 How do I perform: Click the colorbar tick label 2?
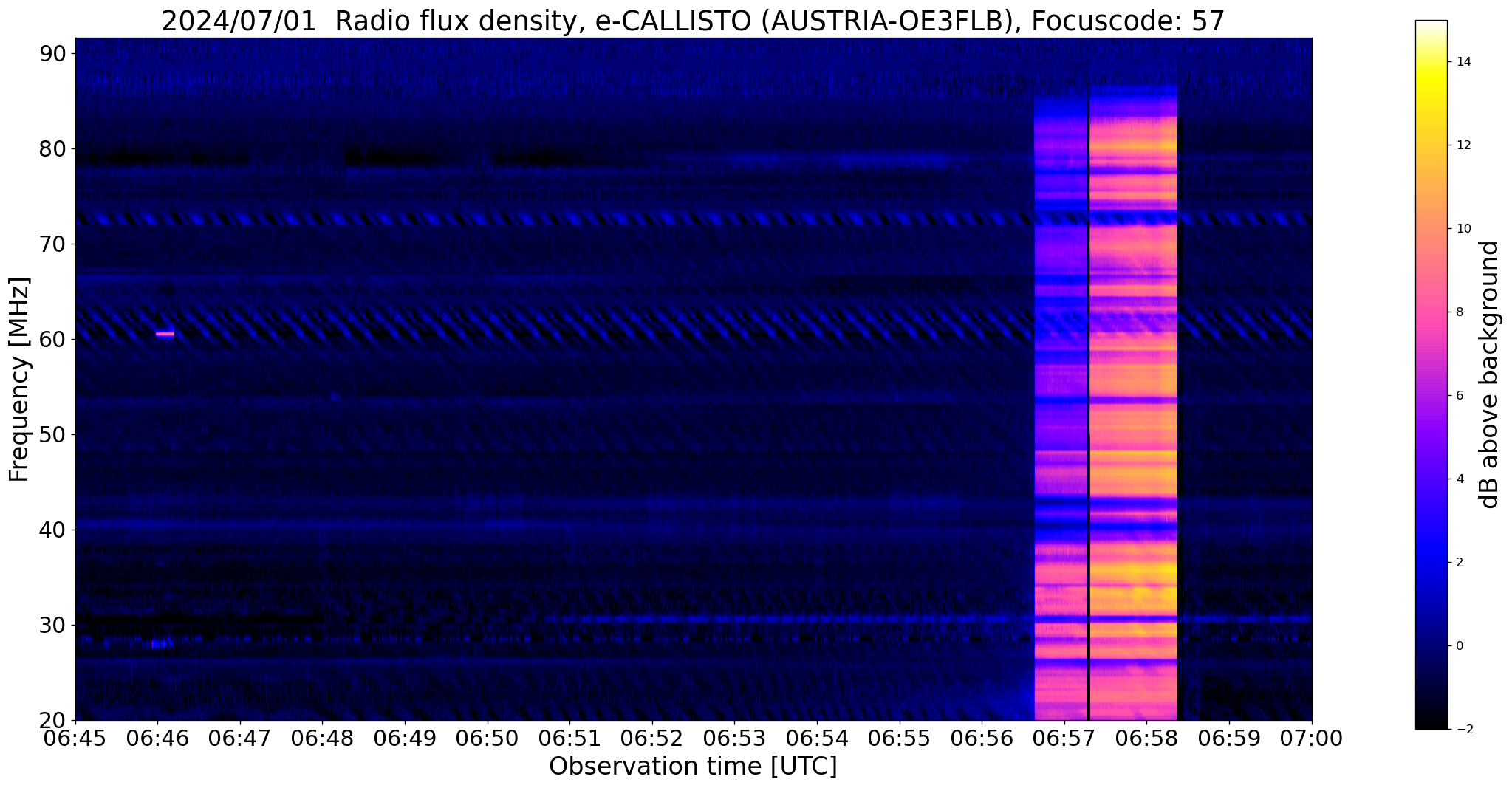[x=1459, y=562]
